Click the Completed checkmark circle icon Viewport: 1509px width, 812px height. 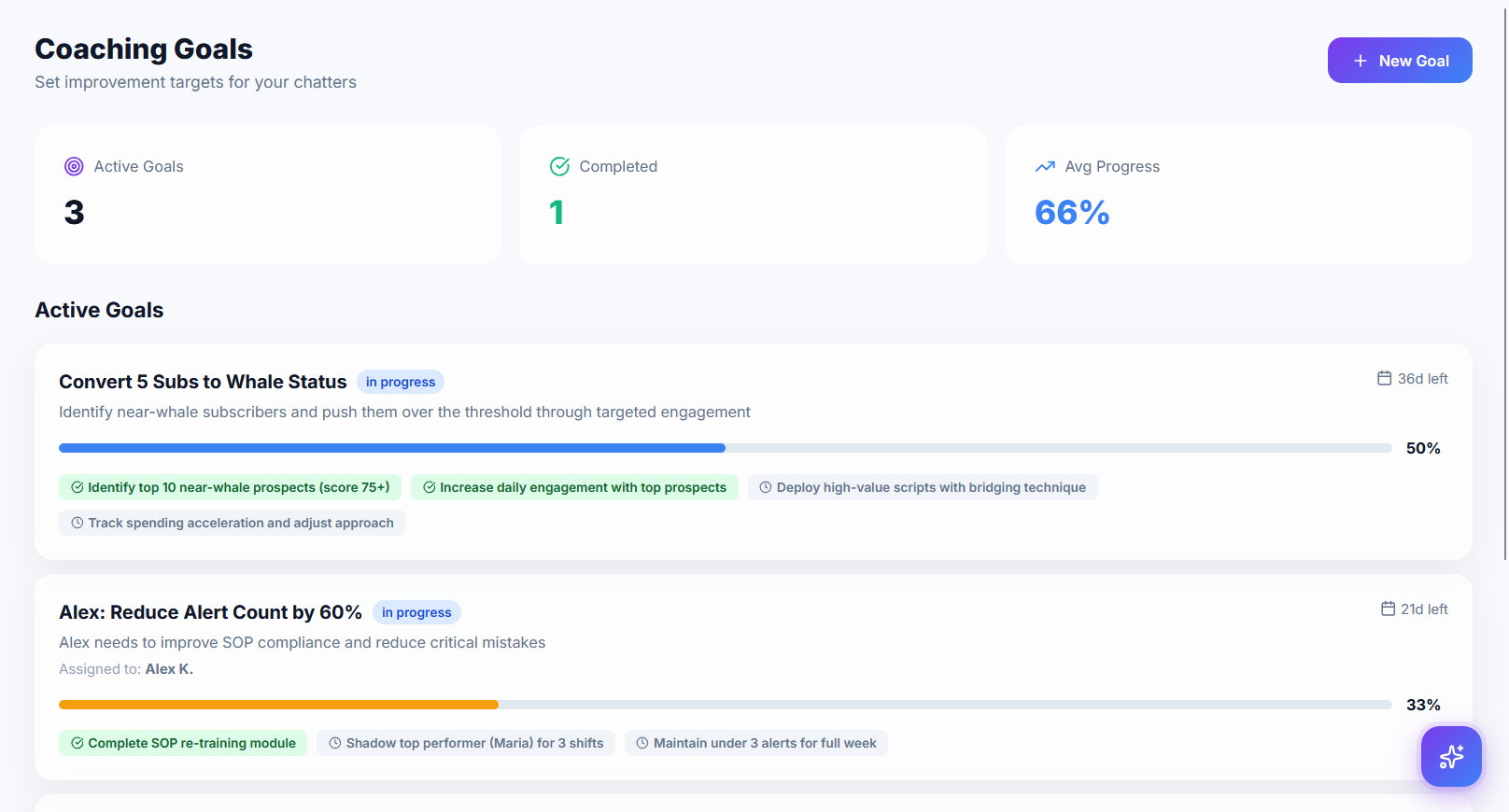click(x=559, y=166)
